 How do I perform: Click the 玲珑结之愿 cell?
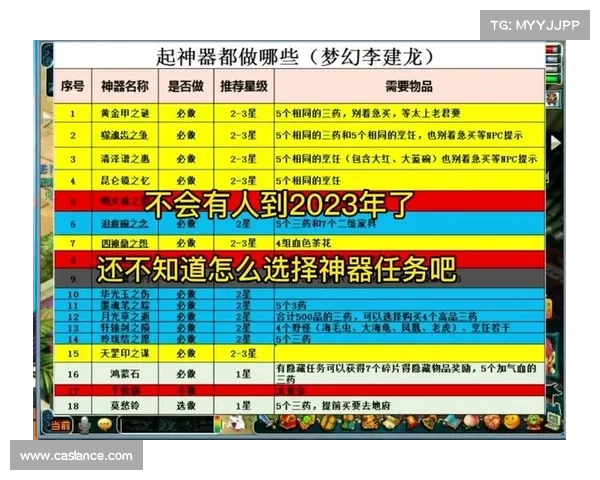point(125,339)
